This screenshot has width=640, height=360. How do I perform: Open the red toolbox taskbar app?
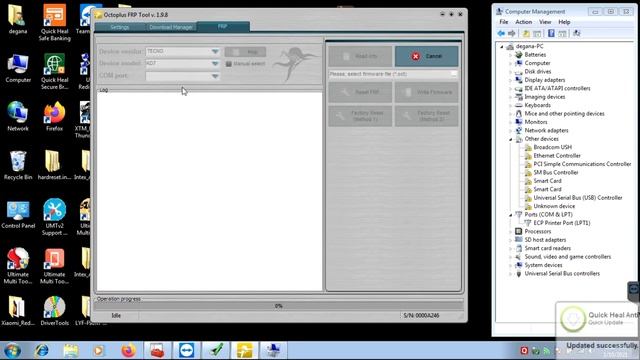(157, 351)
